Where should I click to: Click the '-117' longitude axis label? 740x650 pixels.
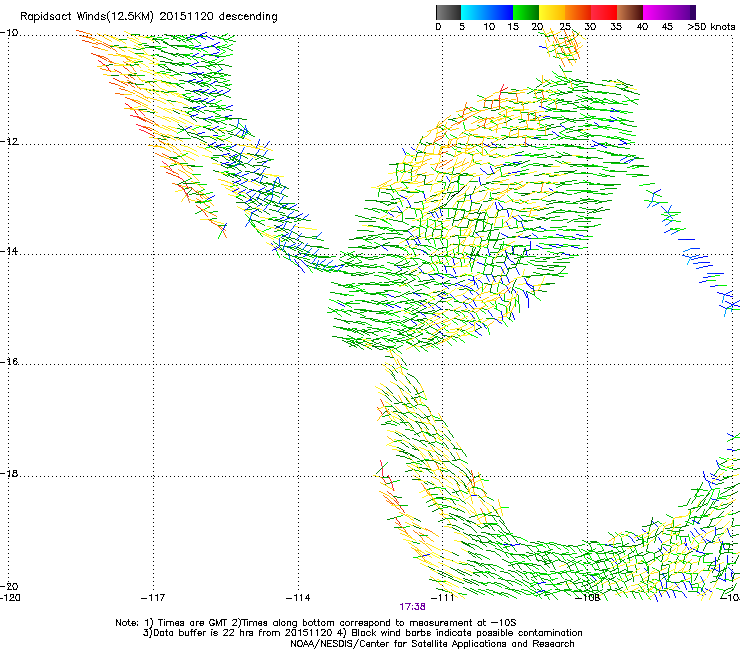coord(153,598)
